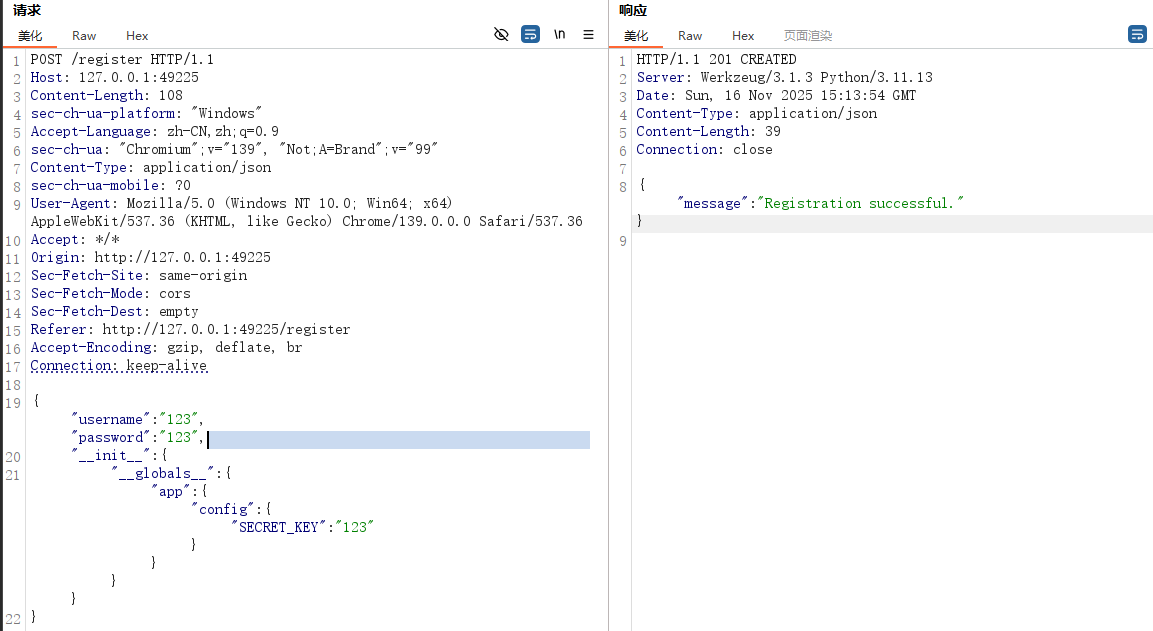Open the response 页面渲染 tab

coord(807,36)
